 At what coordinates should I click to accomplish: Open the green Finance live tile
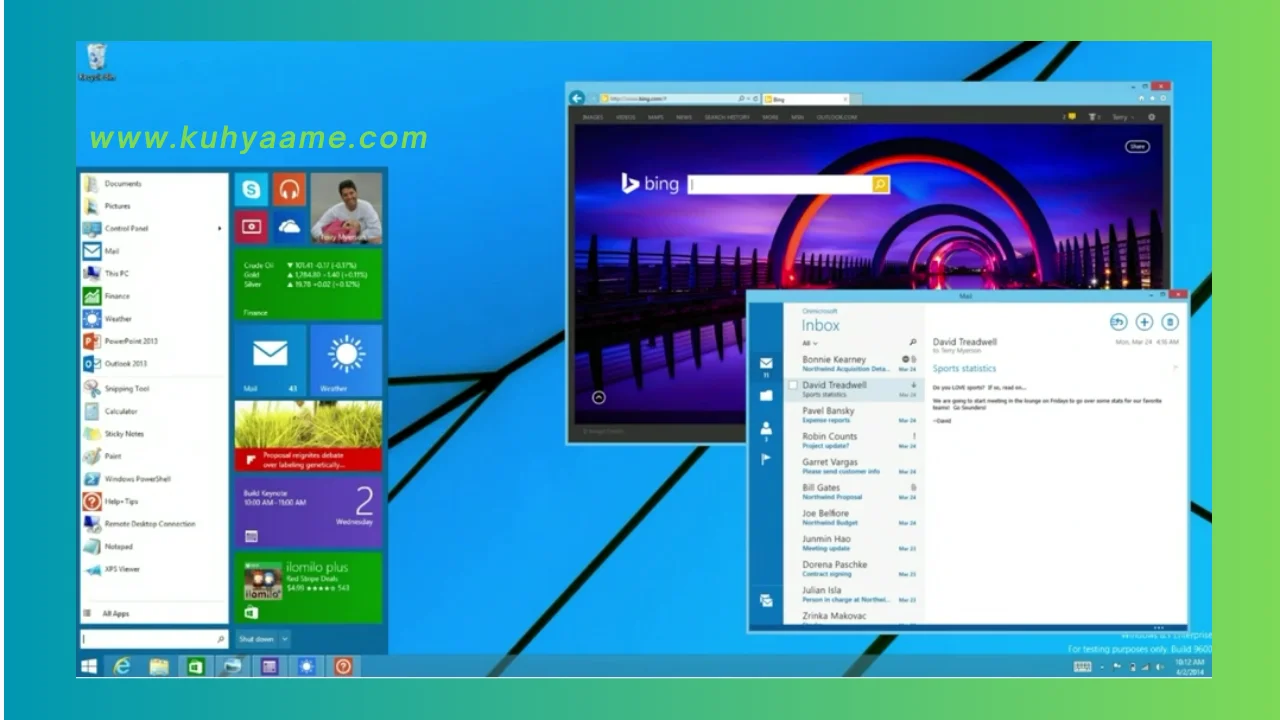tap(308, 284)
